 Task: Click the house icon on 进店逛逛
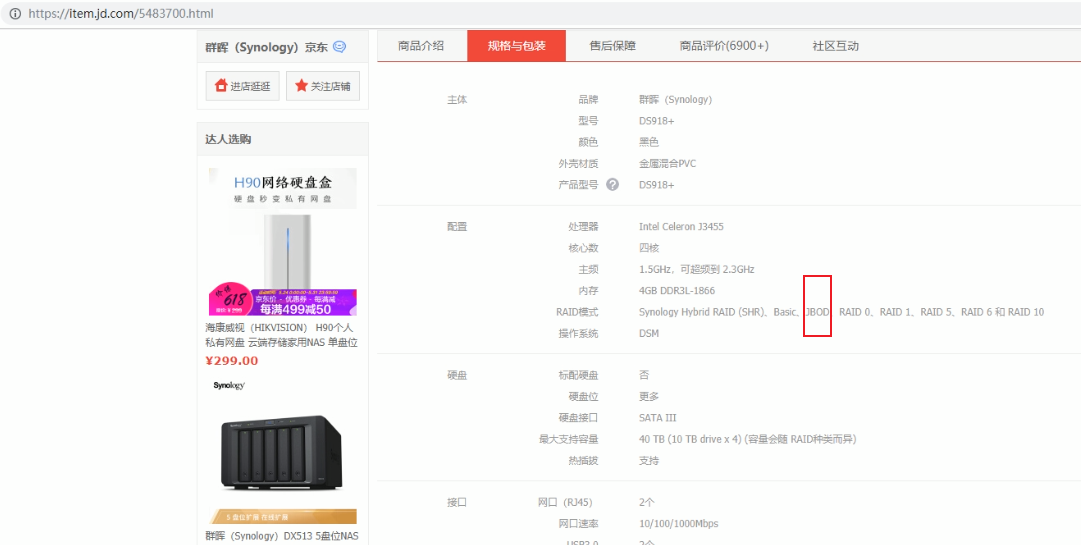coord(222,86)
